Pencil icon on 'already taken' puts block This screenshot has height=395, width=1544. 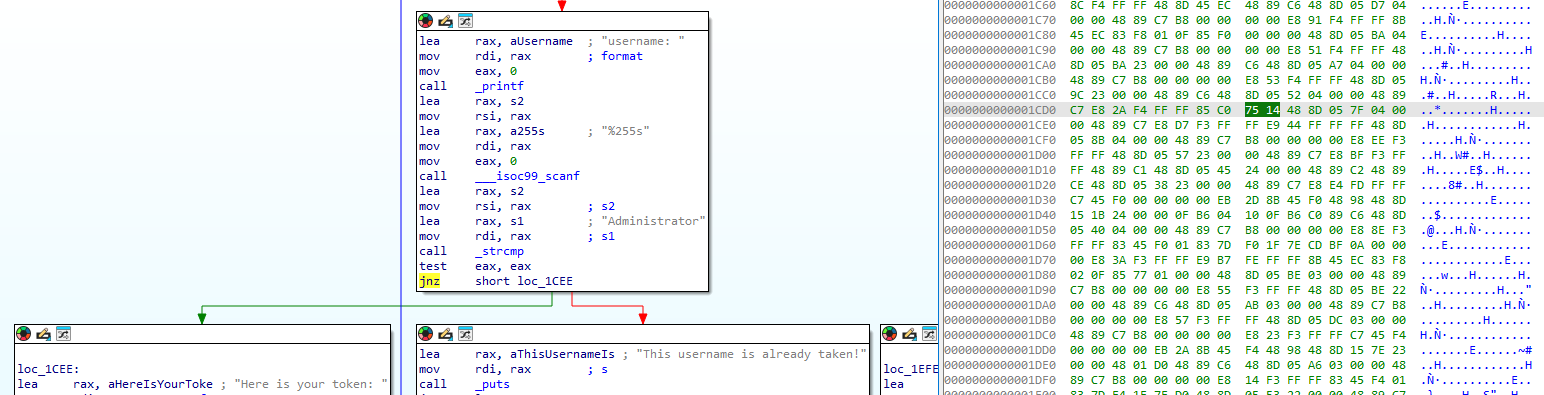point(446,333)
